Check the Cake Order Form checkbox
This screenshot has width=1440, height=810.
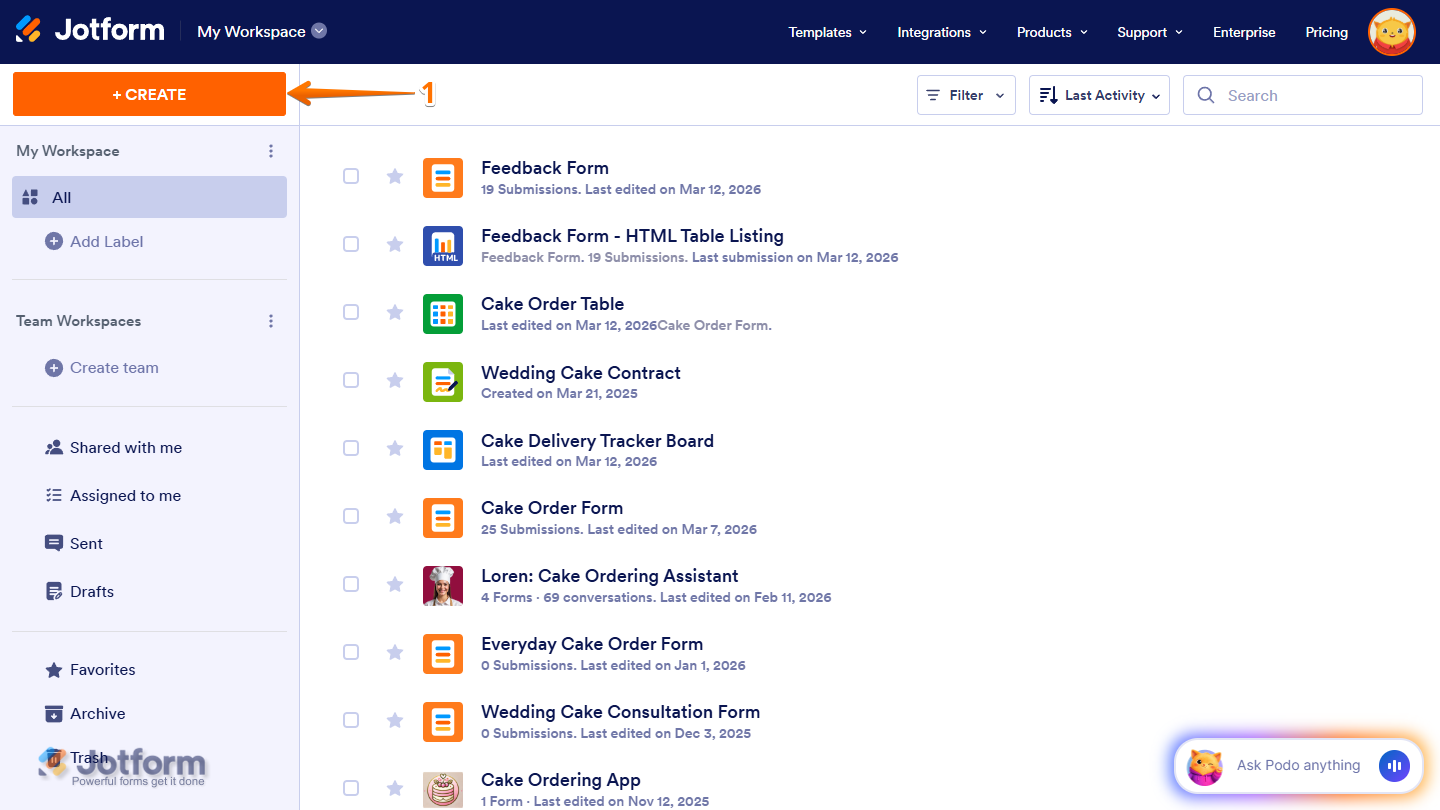(x=351, y=516)
